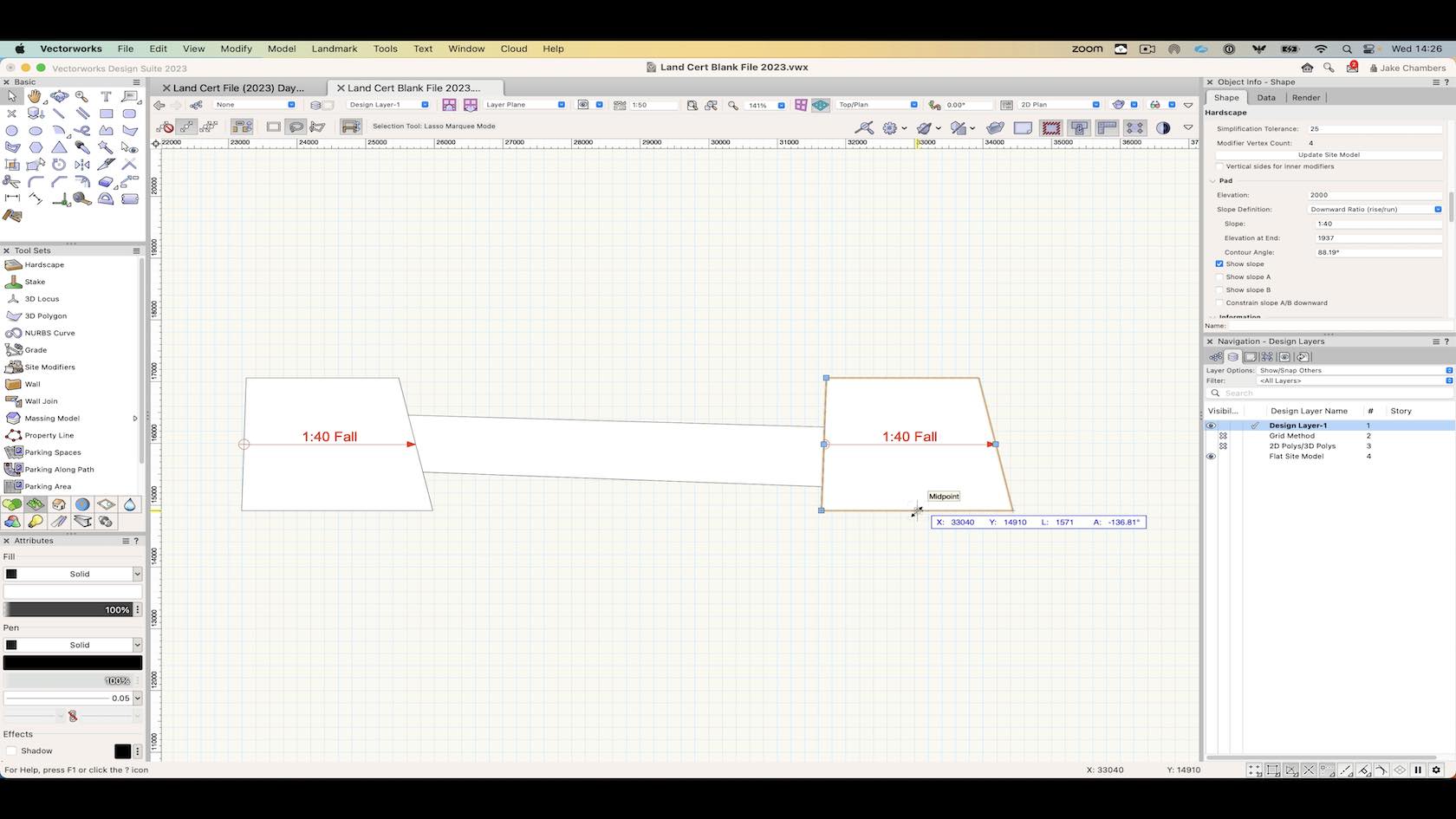Choose the Site Modifiers tool

[49, 367]
